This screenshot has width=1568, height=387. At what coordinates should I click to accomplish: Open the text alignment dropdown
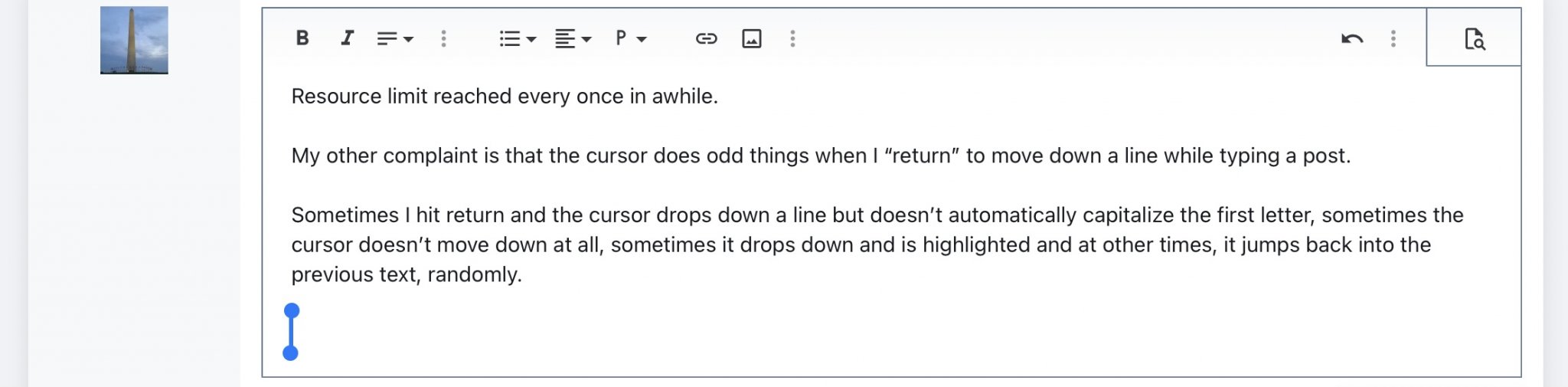573,38
